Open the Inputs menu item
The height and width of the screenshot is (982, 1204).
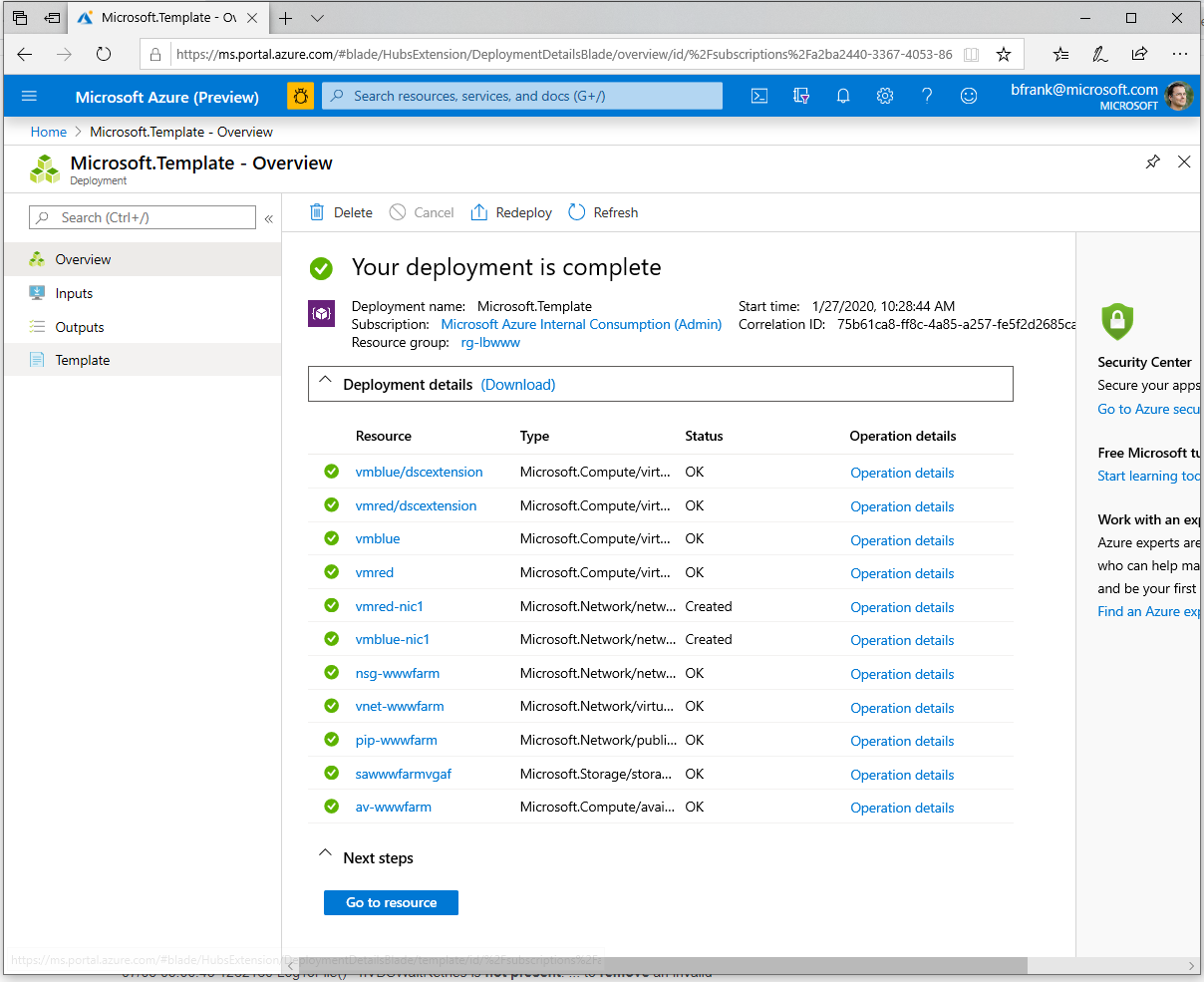(74, 293)
